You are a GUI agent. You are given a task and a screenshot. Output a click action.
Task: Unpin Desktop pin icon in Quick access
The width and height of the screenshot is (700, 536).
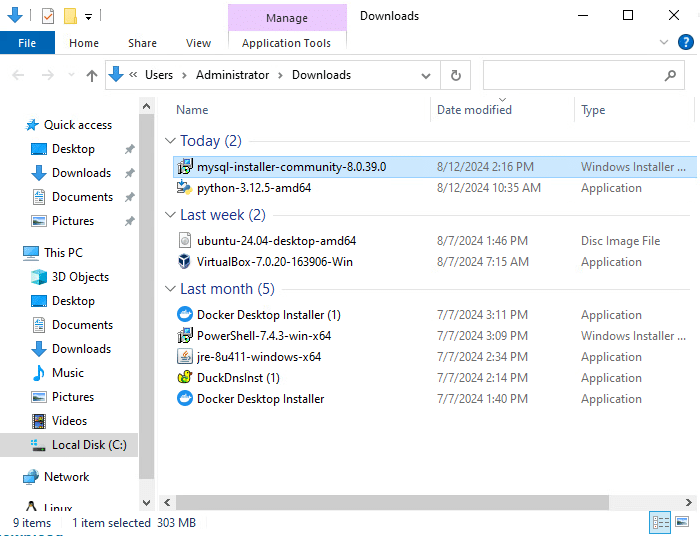coord(129,149)
